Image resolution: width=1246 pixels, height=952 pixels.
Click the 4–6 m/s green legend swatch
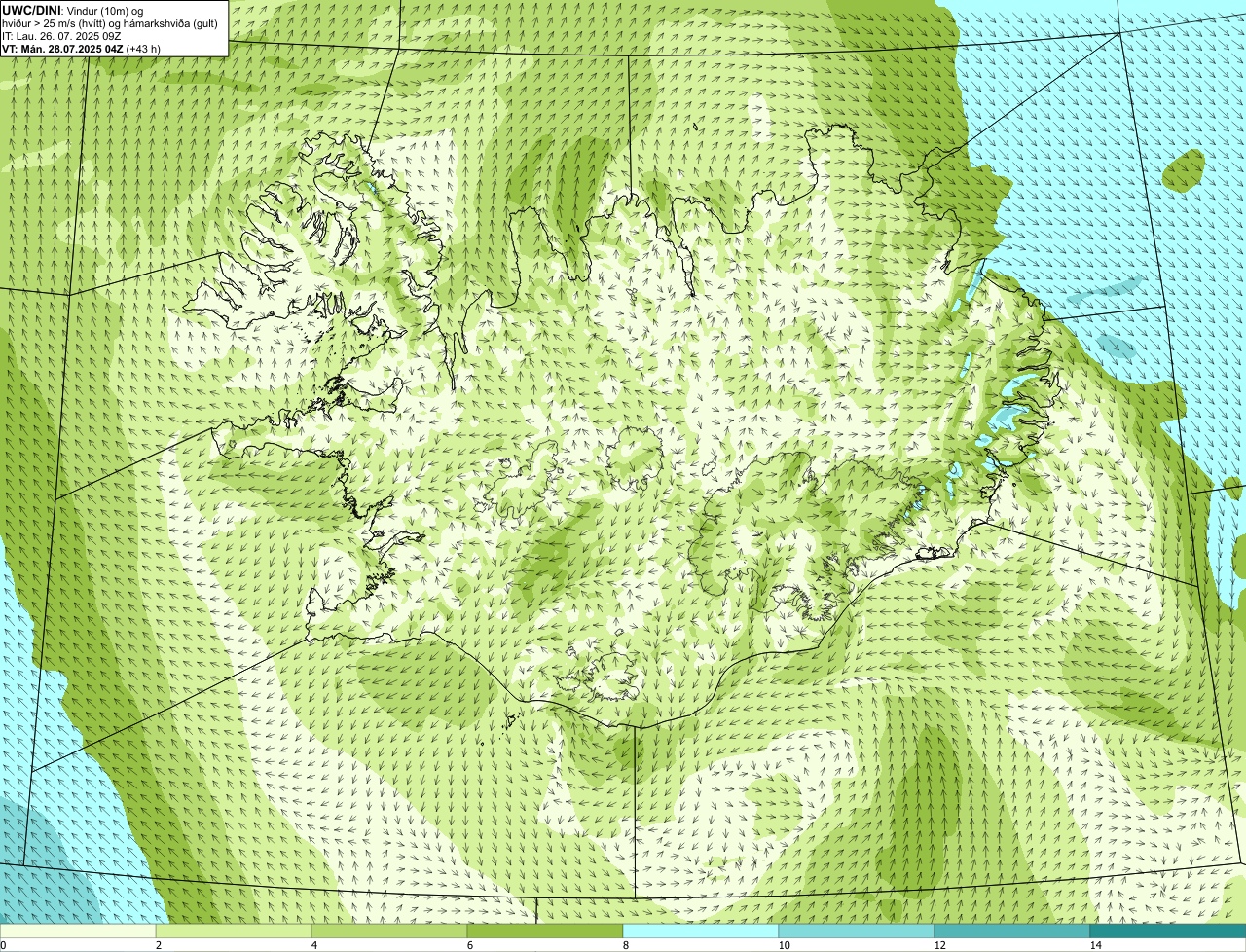pyautogui.click(x=389, y=931)
